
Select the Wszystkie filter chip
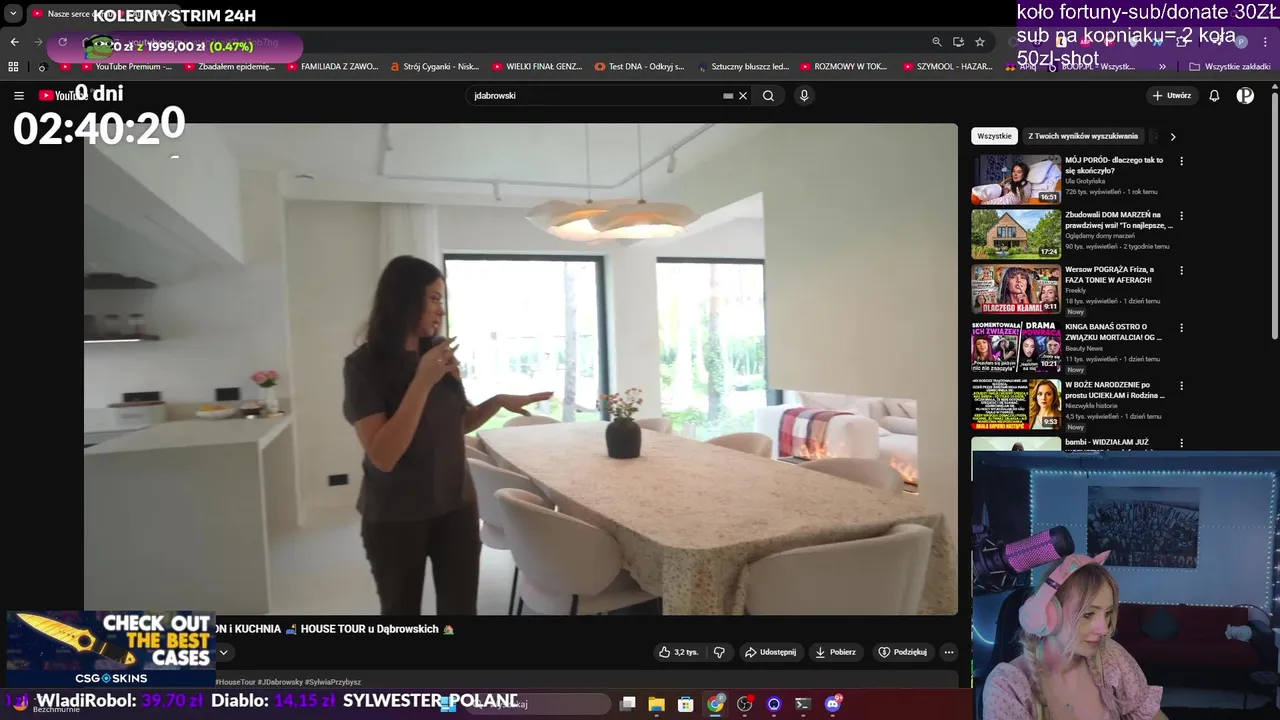point(994,136)
